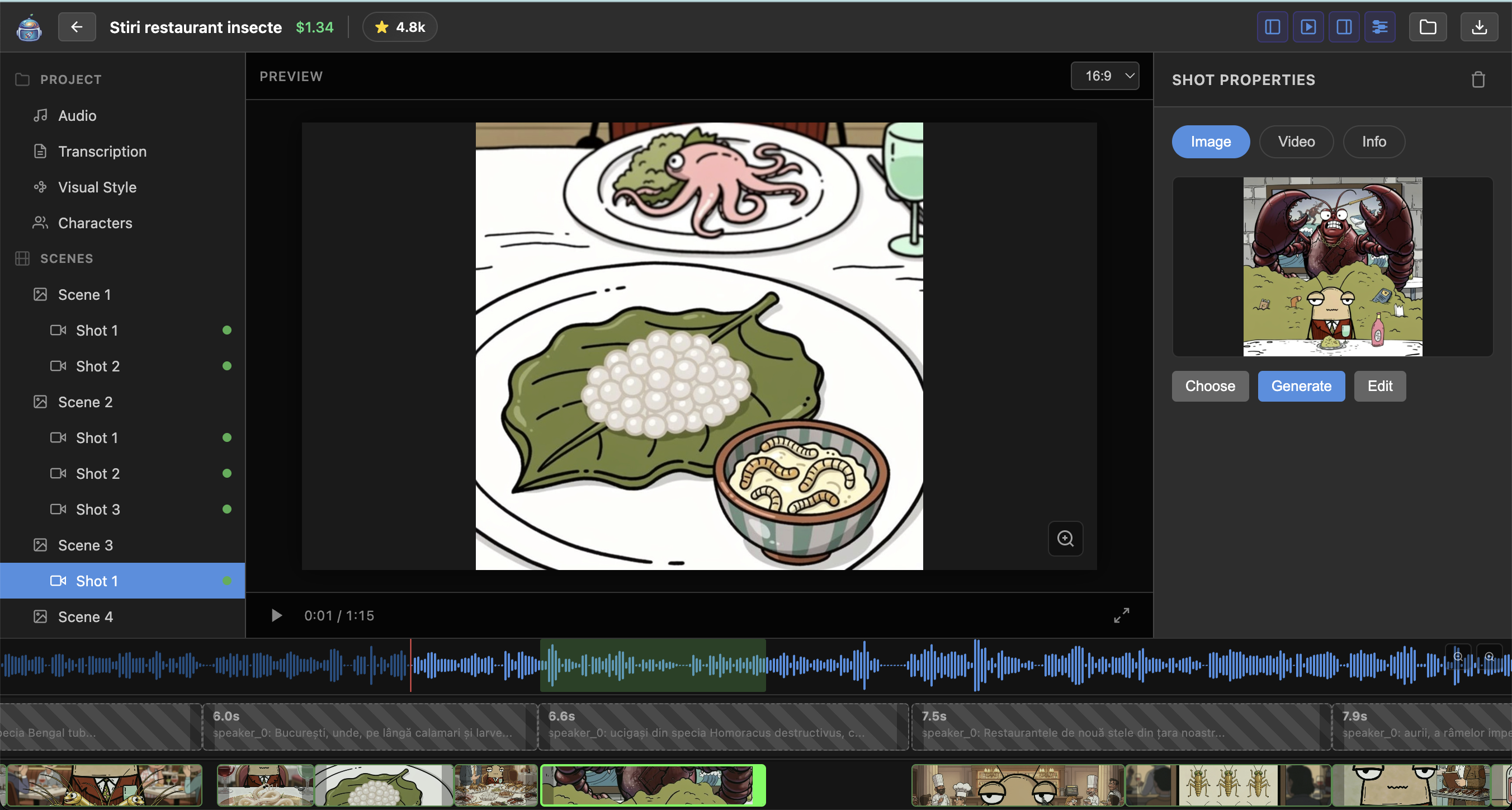
Task: Open the 16:9 aspect ratio dropdown
Action: tap(1105, 76)
